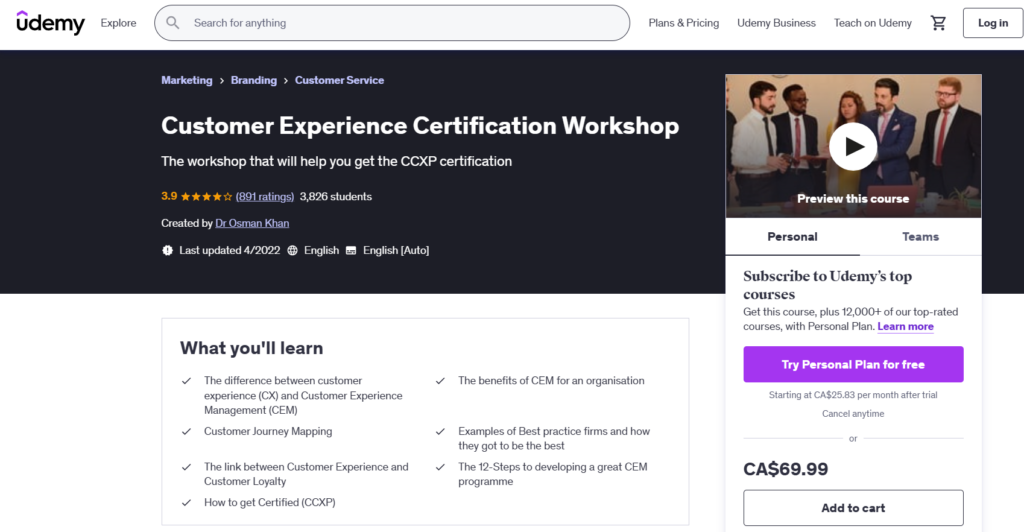This screenshot has width=1024, height=532.
Task: Switch to the Personal tab
Action: pyautogui.click(x=792, y=237)
